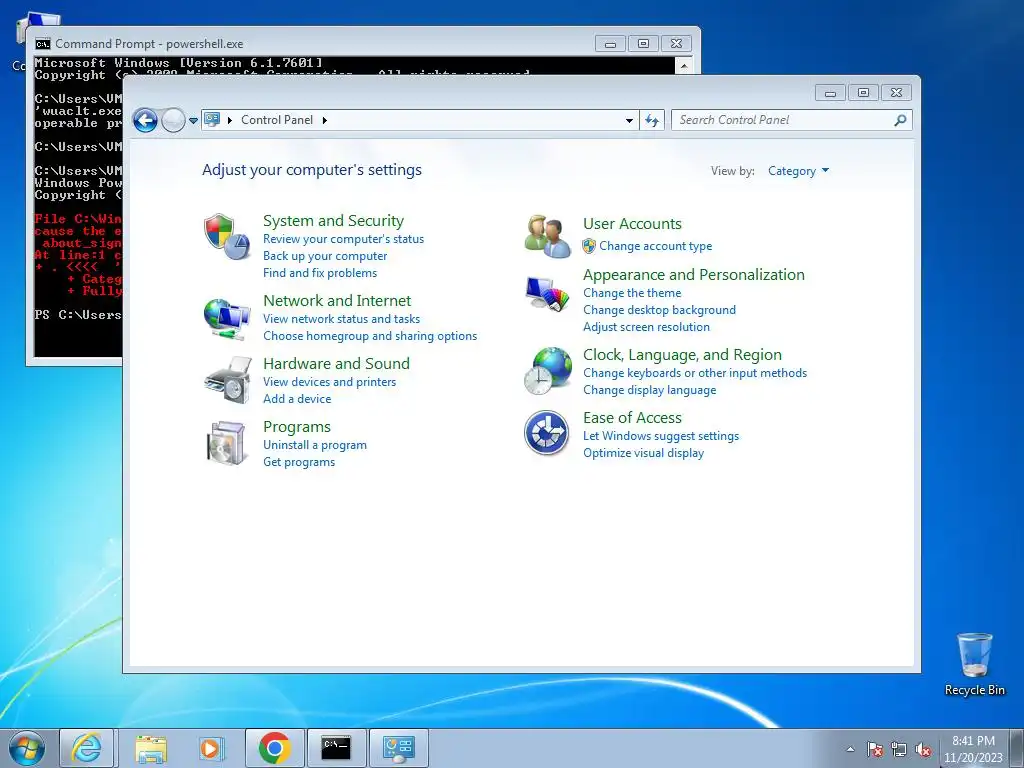Viewport: 1024px width, 768px height.
Task: Click Adjust screen resolution
Action: (x=647, y=327)
